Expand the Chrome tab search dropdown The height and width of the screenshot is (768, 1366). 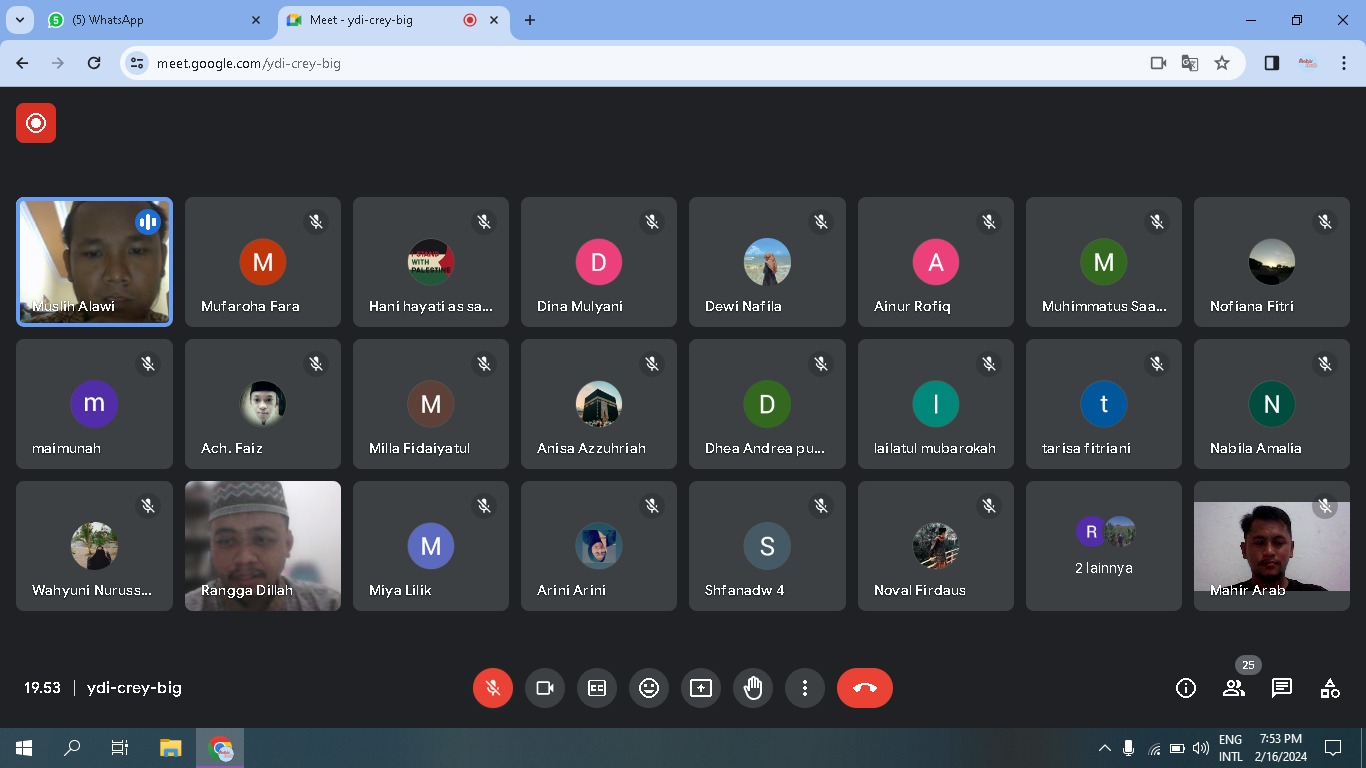19,20
